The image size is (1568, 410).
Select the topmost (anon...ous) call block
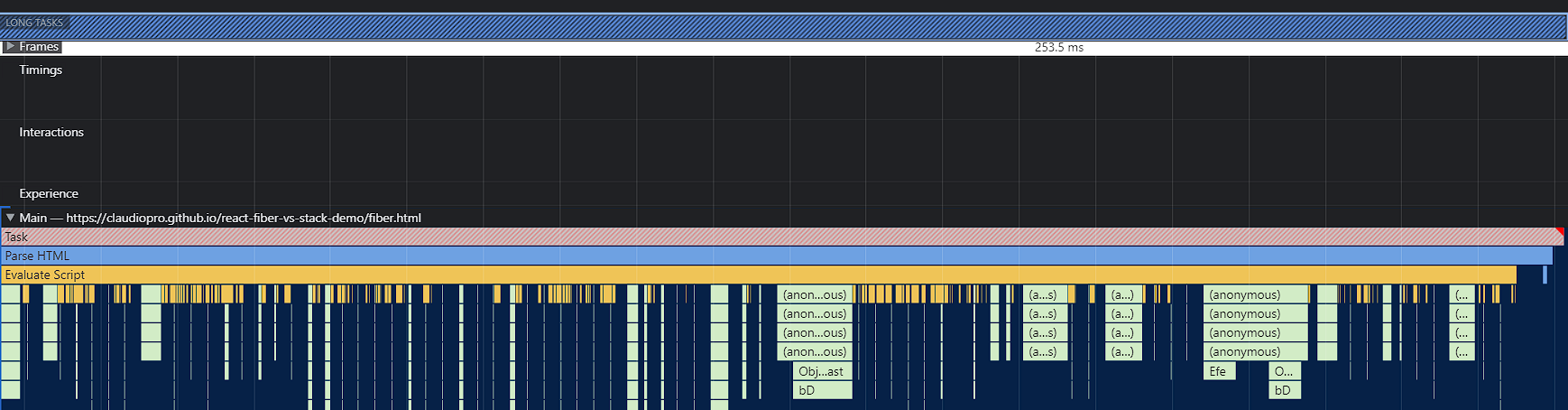[x=815, y=294]
